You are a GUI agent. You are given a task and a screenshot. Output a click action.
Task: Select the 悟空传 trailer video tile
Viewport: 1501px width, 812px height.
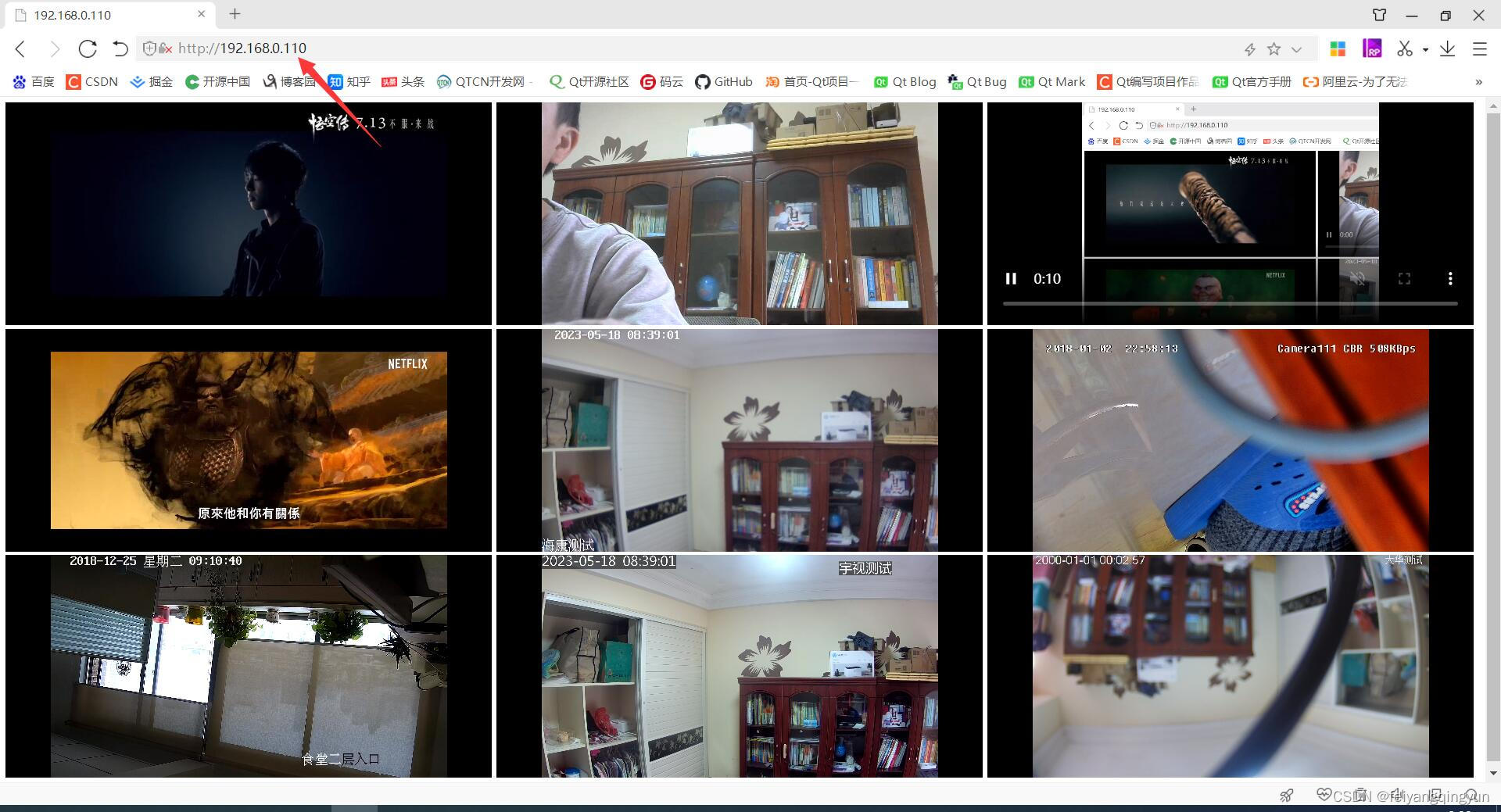249,213
